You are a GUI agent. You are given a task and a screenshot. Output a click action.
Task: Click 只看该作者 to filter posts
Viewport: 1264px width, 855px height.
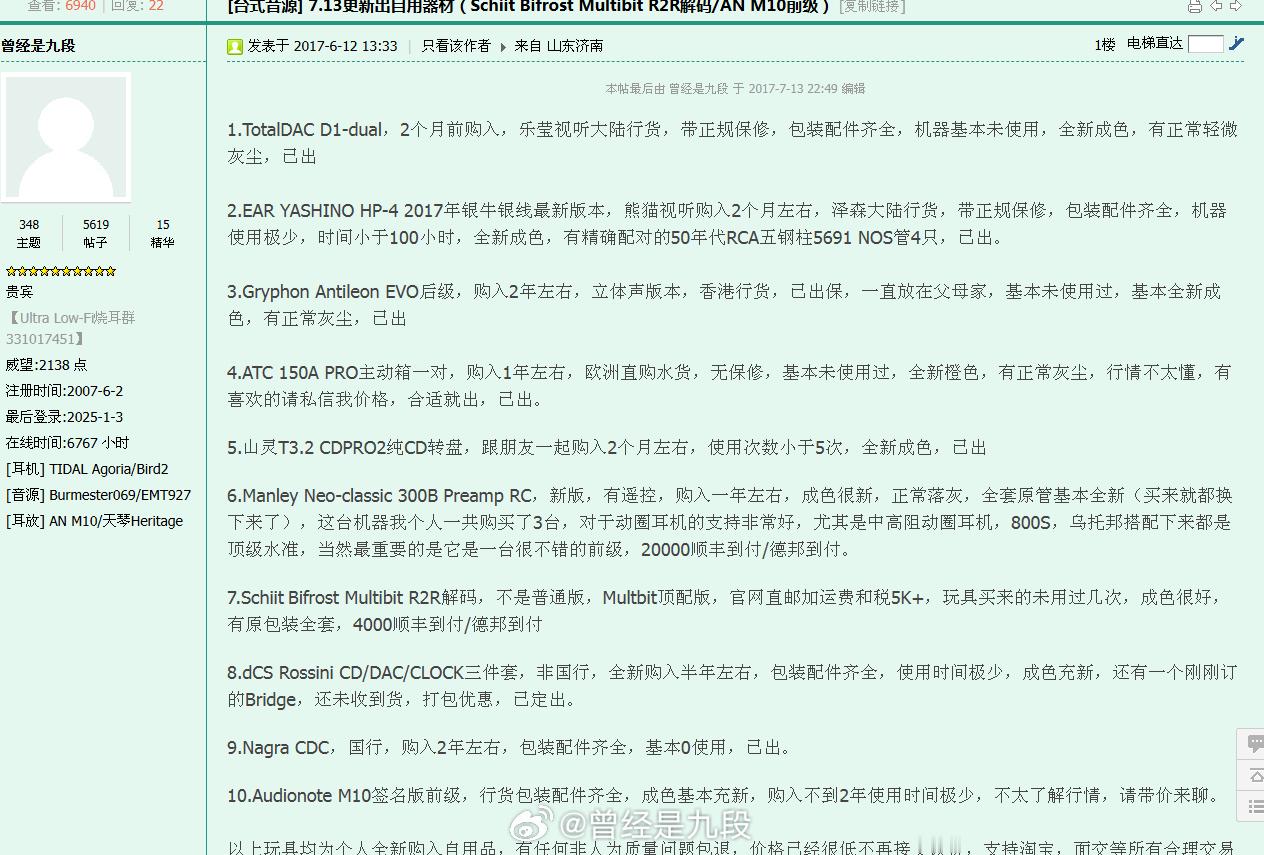click(456, 46)
